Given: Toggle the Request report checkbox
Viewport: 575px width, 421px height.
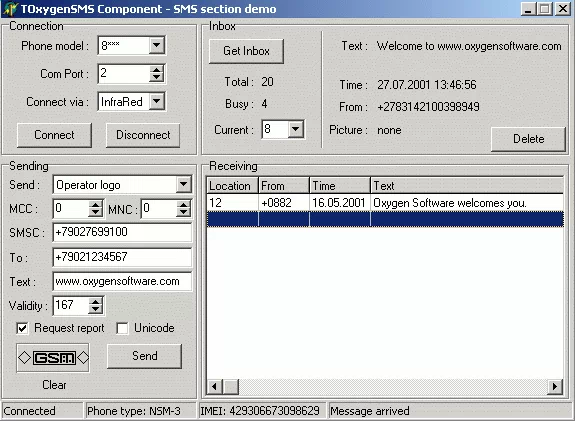Looking at the screenshot, I should point(22,328).
